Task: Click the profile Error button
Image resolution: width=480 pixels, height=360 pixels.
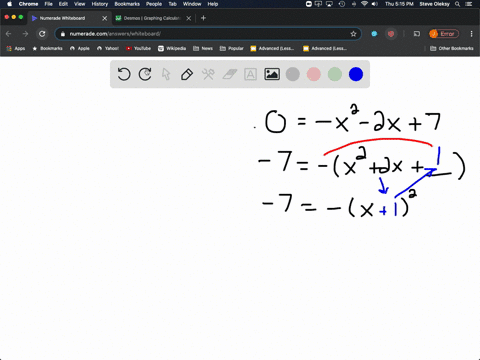Action: coord(444,34)
